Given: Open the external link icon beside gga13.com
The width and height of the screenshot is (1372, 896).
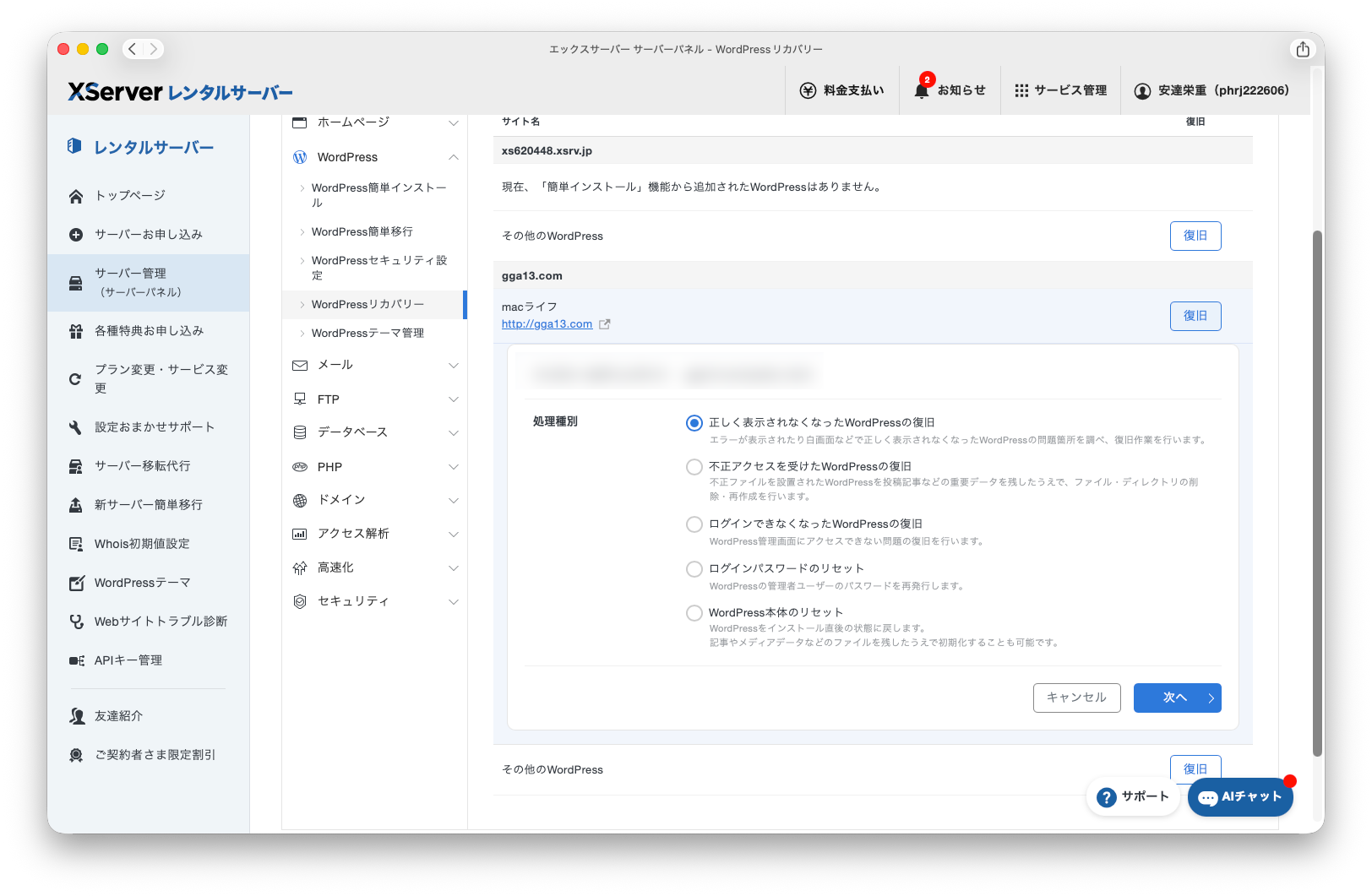Looking at the screenshot, I should point(605,324).
